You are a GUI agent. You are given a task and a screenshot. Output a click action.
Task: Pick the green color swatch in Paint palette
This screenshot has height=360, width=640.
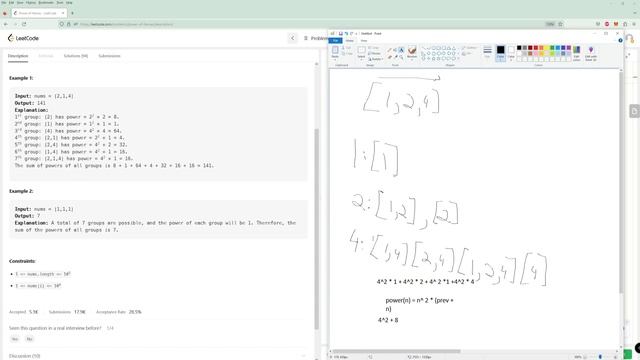[552, 48]
